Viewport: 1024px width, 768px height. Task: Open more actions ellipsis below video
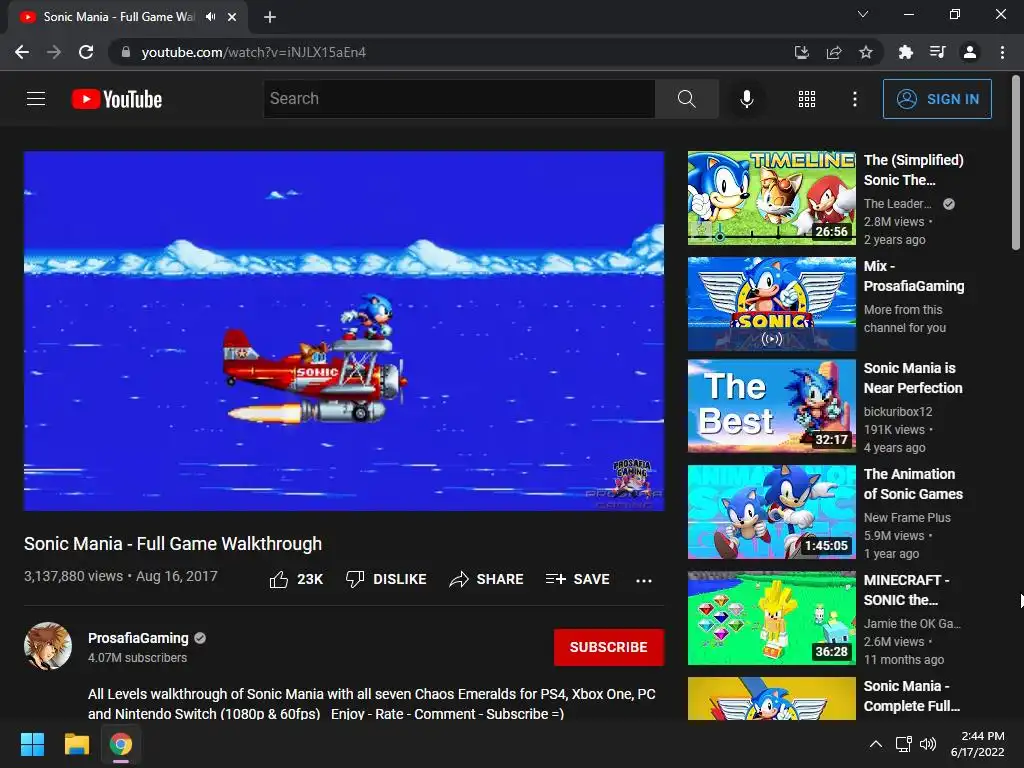644,580
